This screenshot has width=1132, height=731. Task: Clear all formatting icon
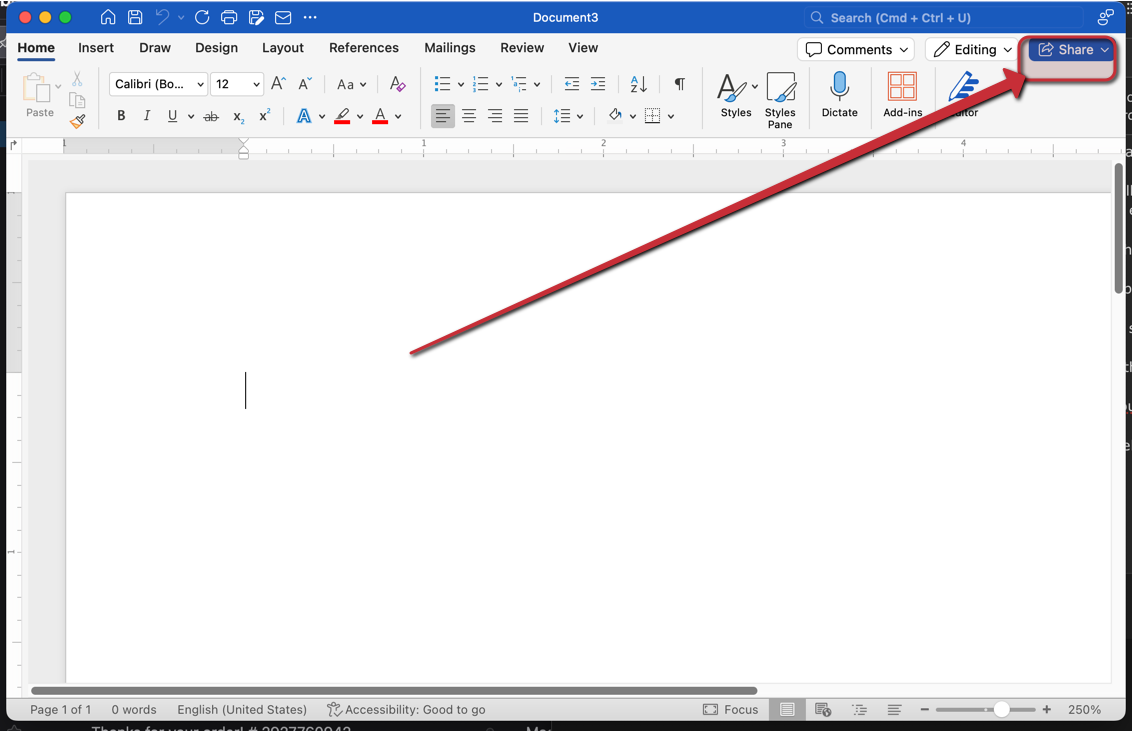(397, 84)
